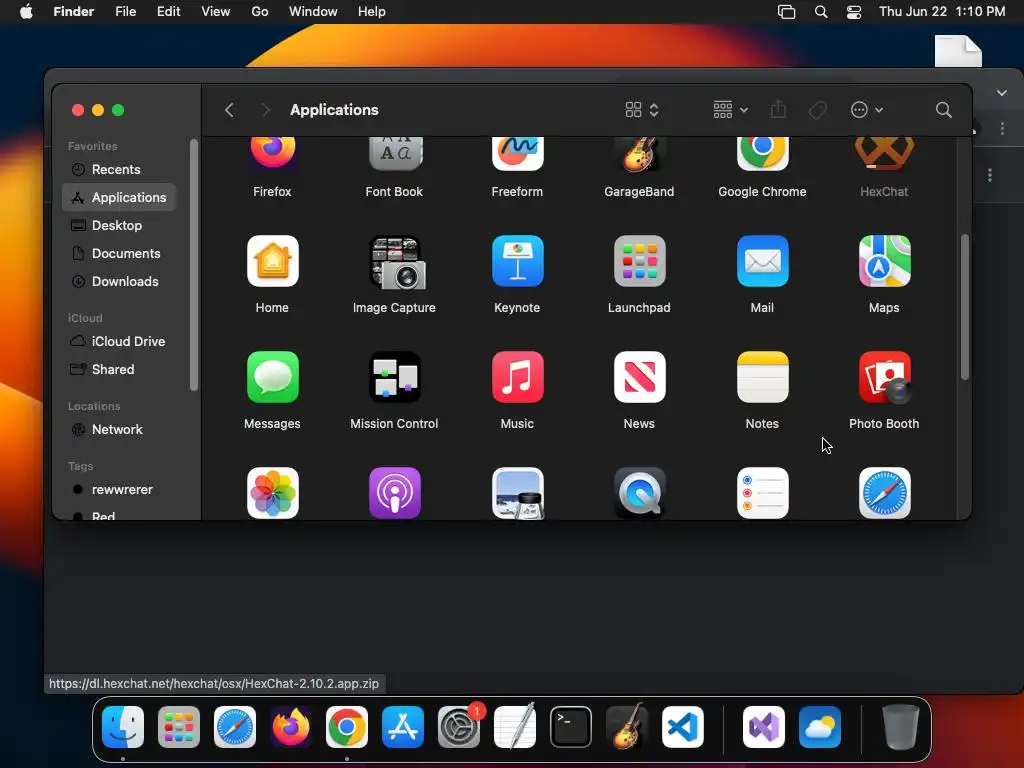Select the rewwrerer tag in sidebar

119,490
